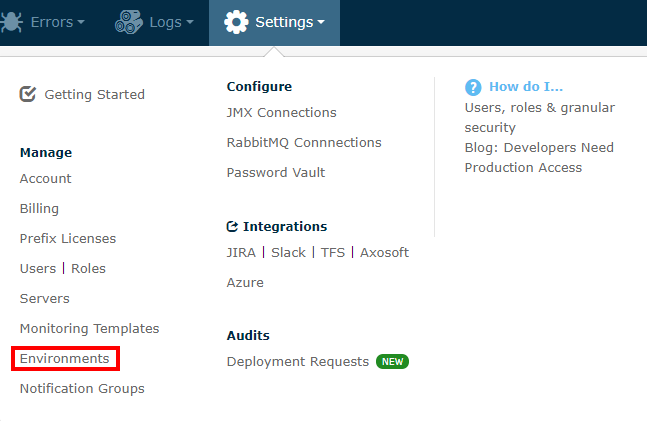Open Notification Groups under Manage

tap(82, 388)
